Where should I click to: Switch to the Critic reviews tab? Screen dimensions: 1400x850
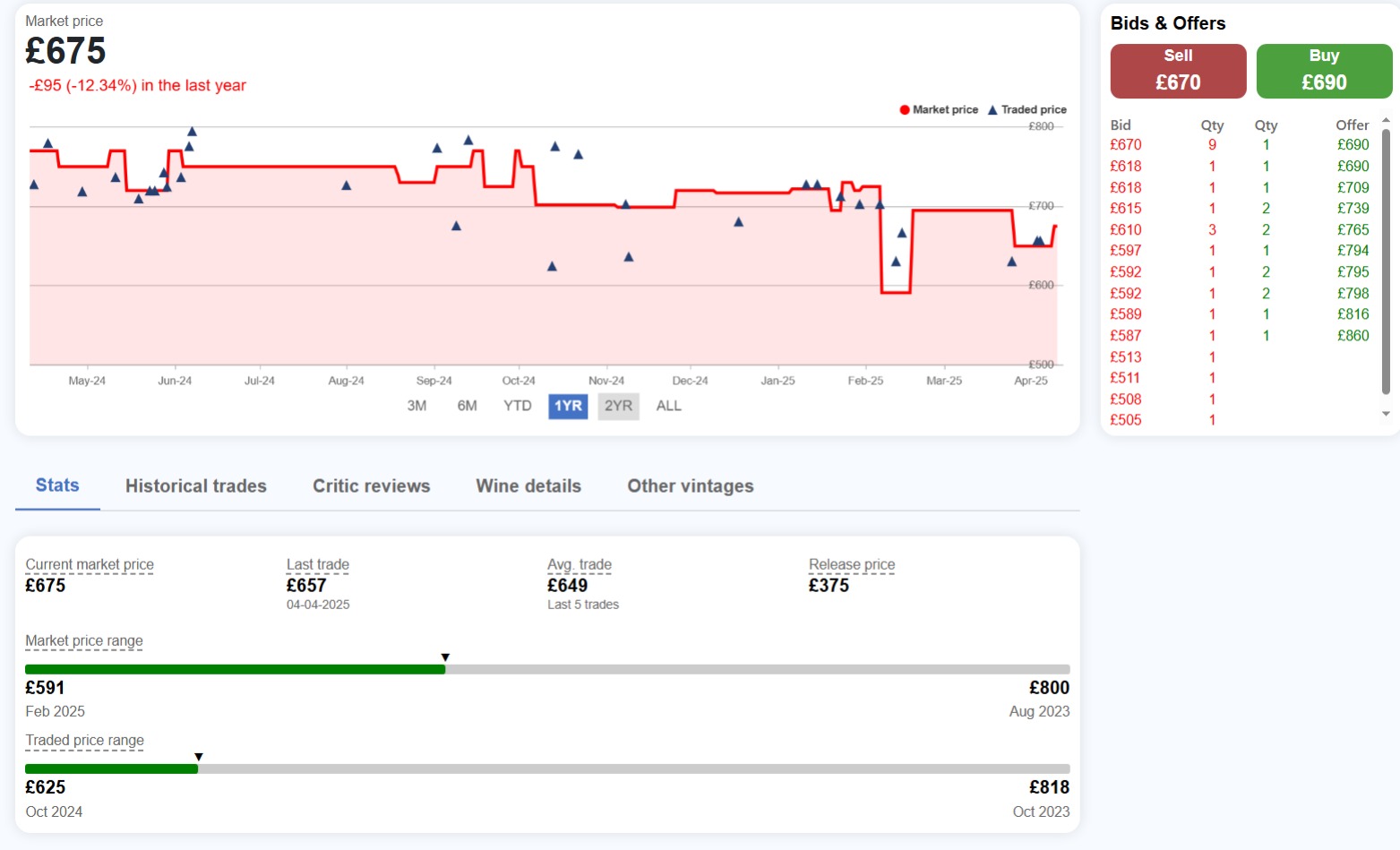371,485
